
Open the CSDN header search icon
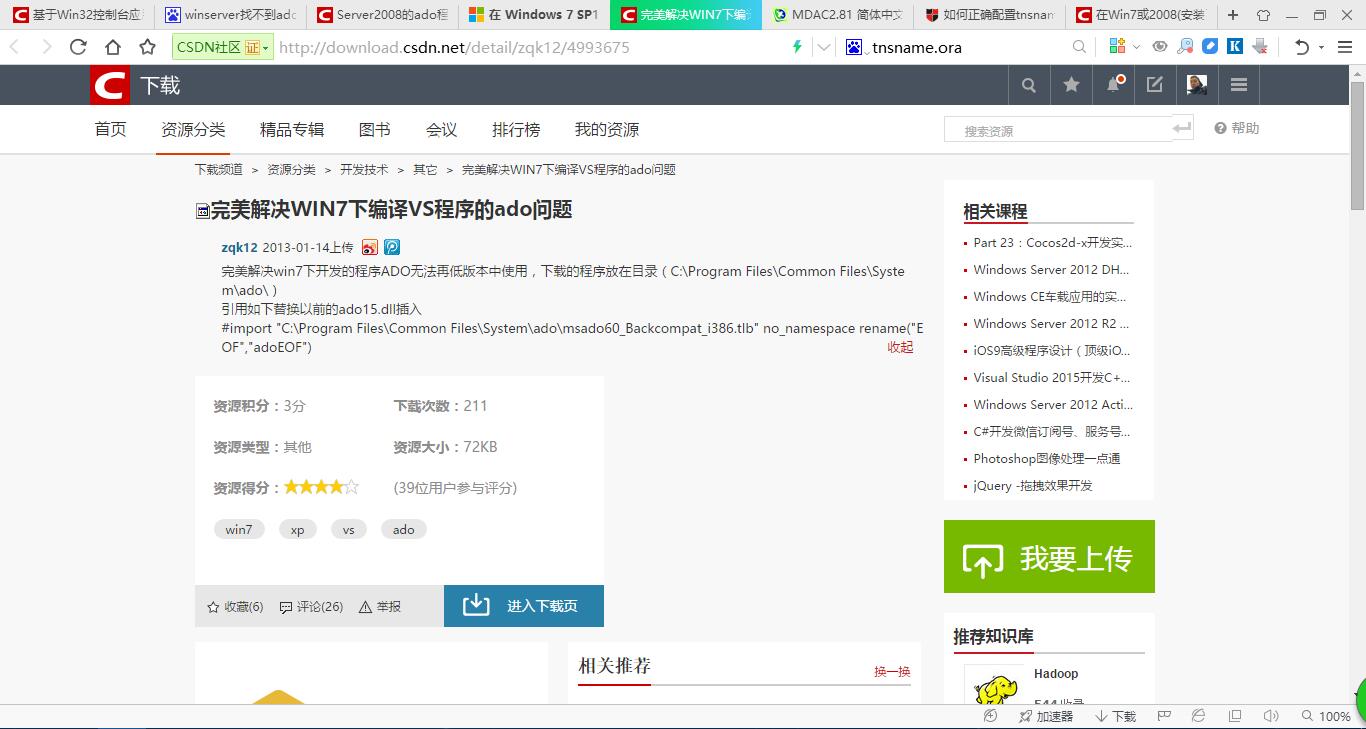(x=1028, y=85)
